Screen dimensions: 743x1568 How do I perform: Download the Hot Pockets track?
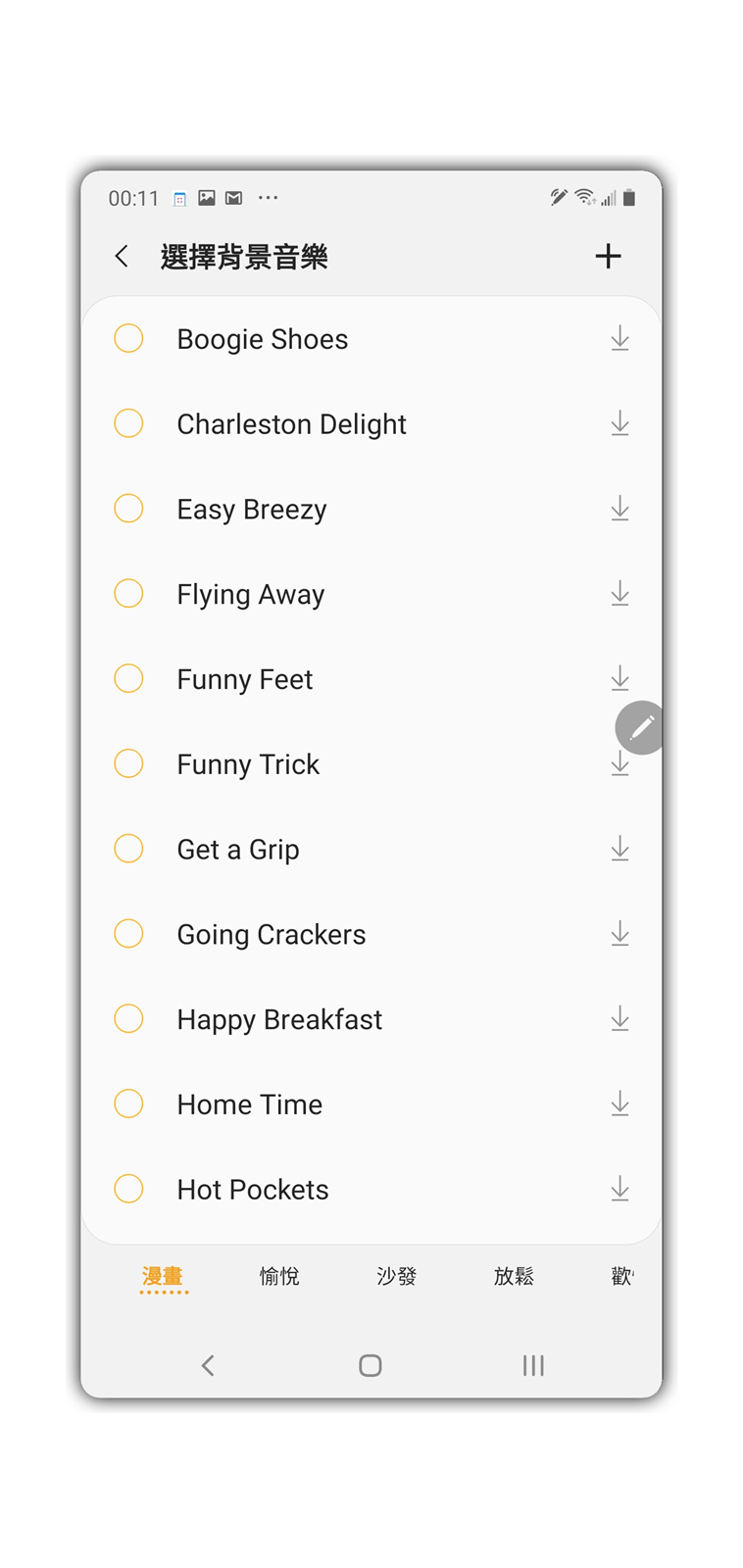619,1189
